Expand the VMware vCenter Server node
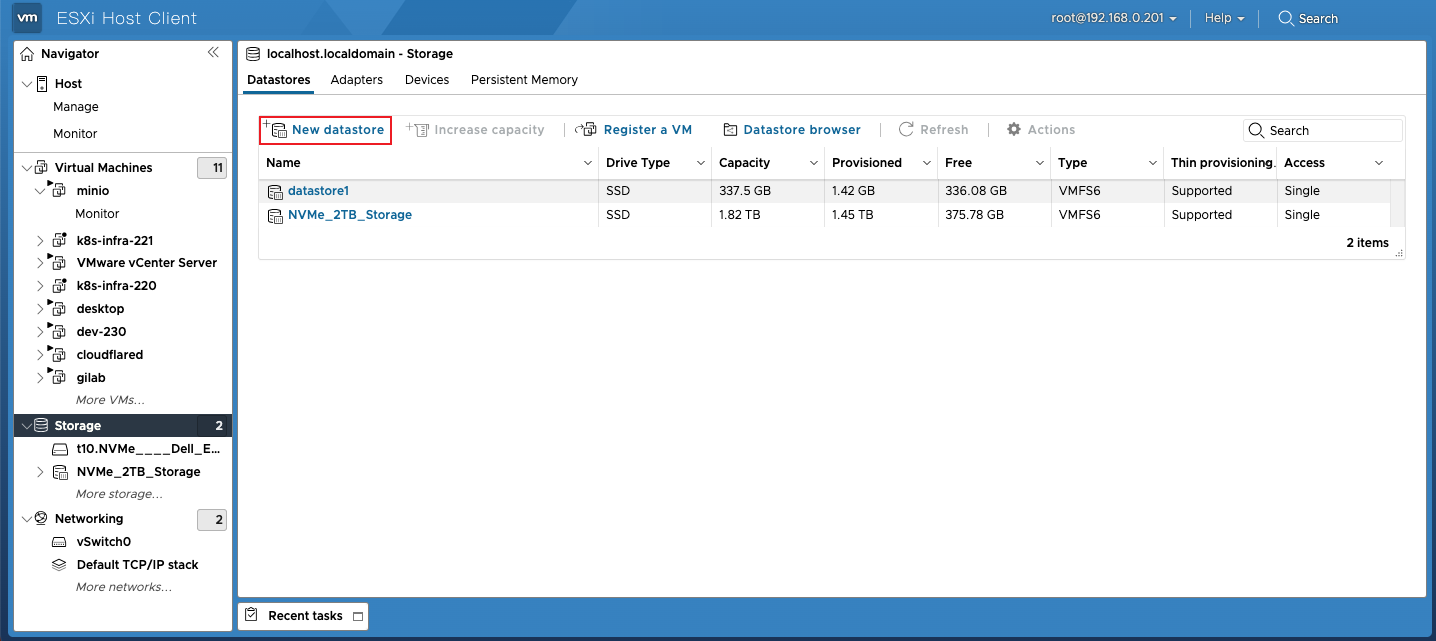This screenshot has height=641, width=1436. (x=41, y=263)
